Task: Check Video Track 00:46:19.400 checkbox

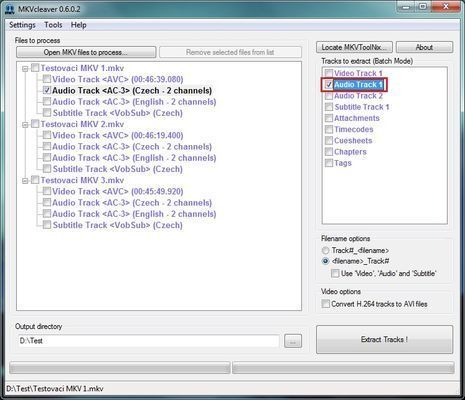Action: click(47, 135)
